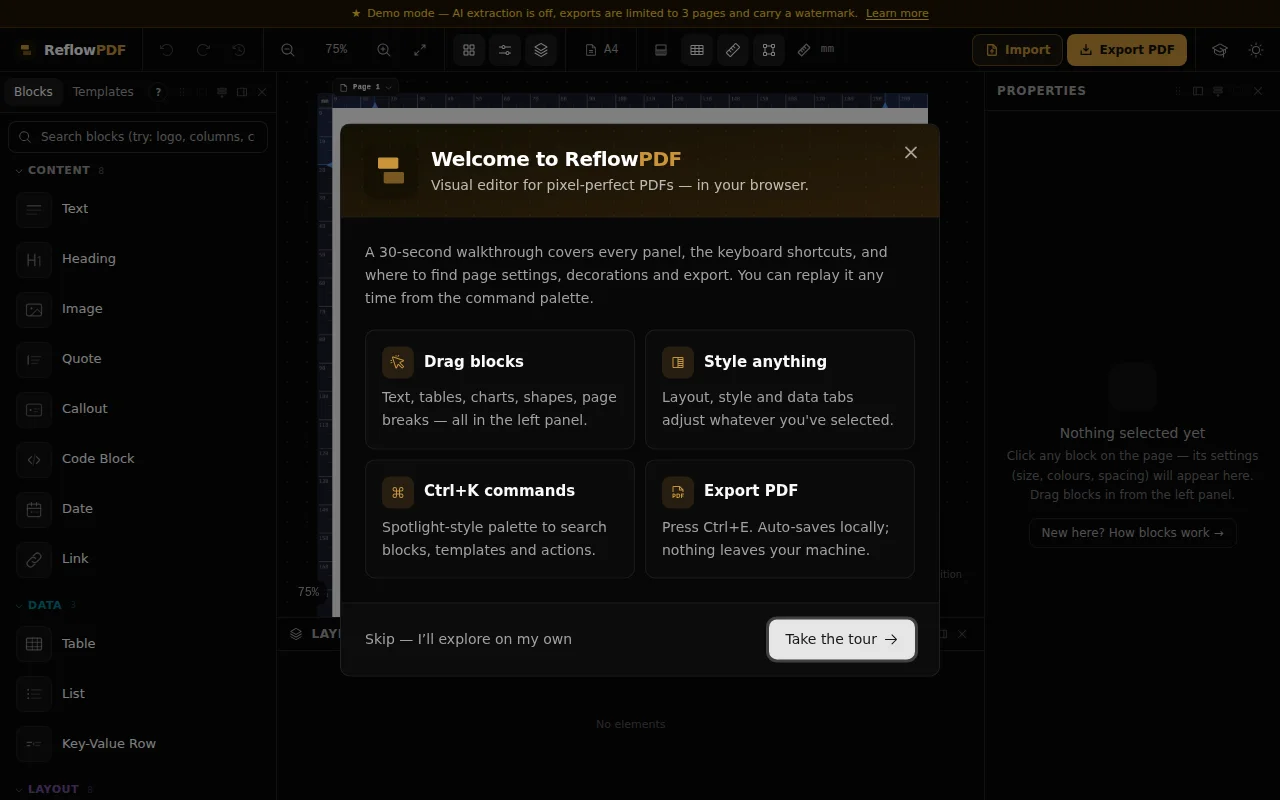Click the Import button
1280x800 pixels.
point(1017,50)
